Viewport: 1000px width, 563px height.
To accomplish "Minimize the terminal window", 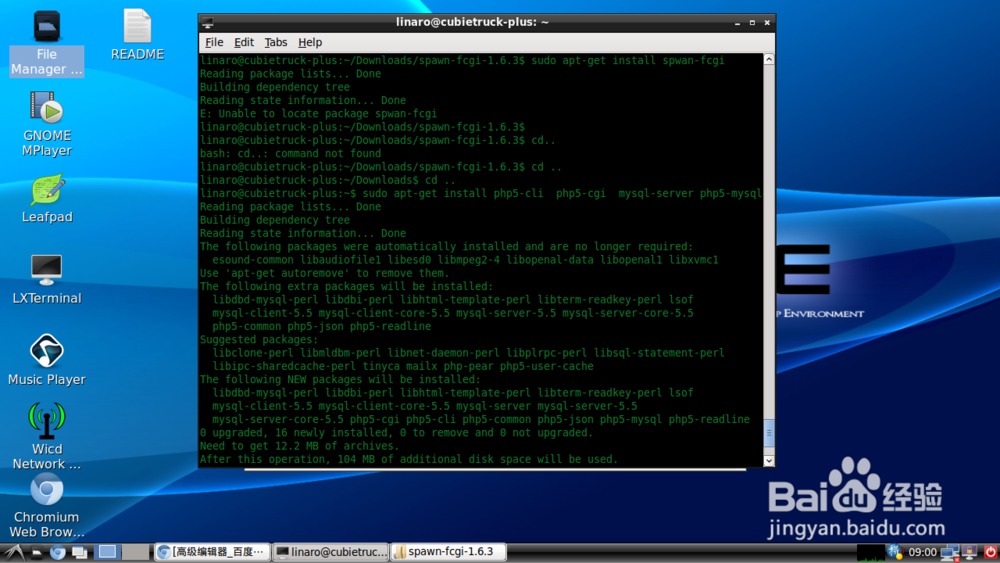I will pyautogui.click(x=737, y=23).
